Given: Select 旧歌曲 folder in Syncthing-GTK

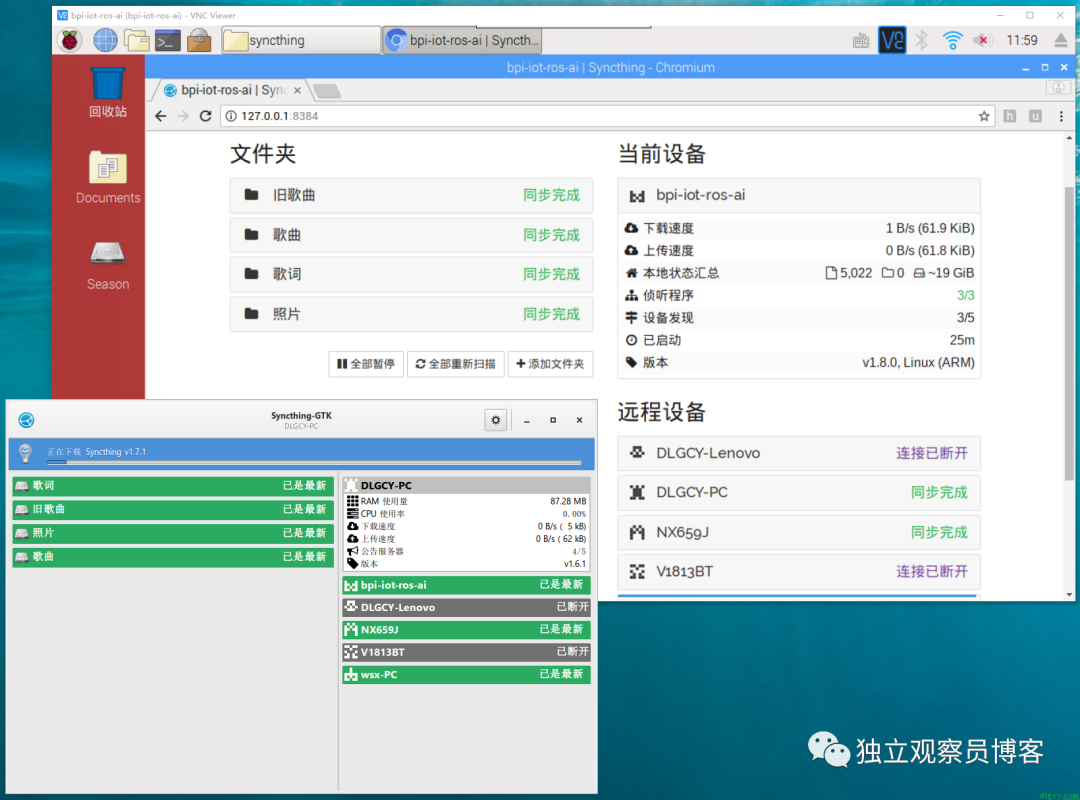Looking at the screenshot, I should [x=173, y=509].
